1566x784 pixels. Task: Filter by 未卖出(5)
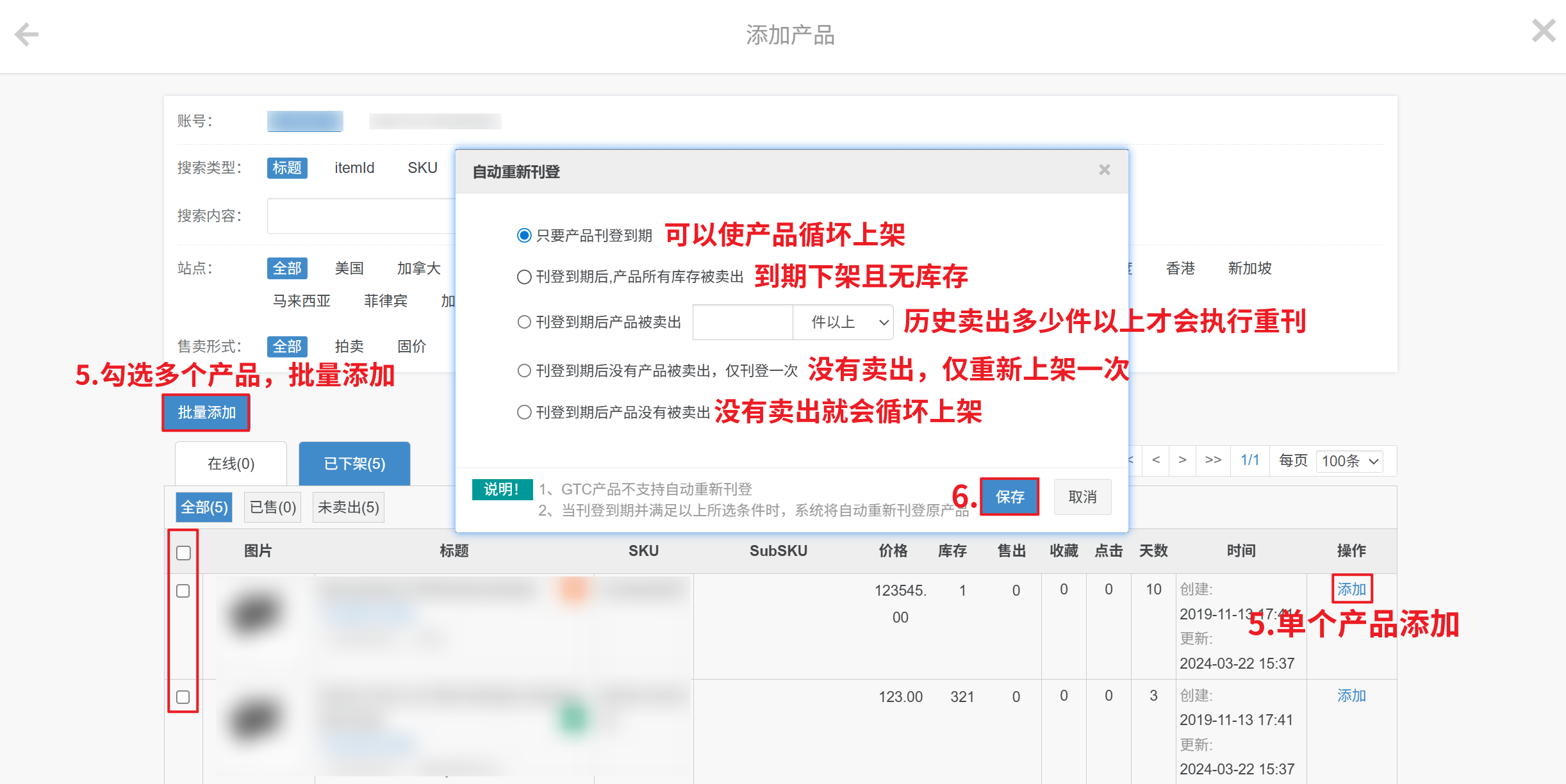[x=348, y=507]
